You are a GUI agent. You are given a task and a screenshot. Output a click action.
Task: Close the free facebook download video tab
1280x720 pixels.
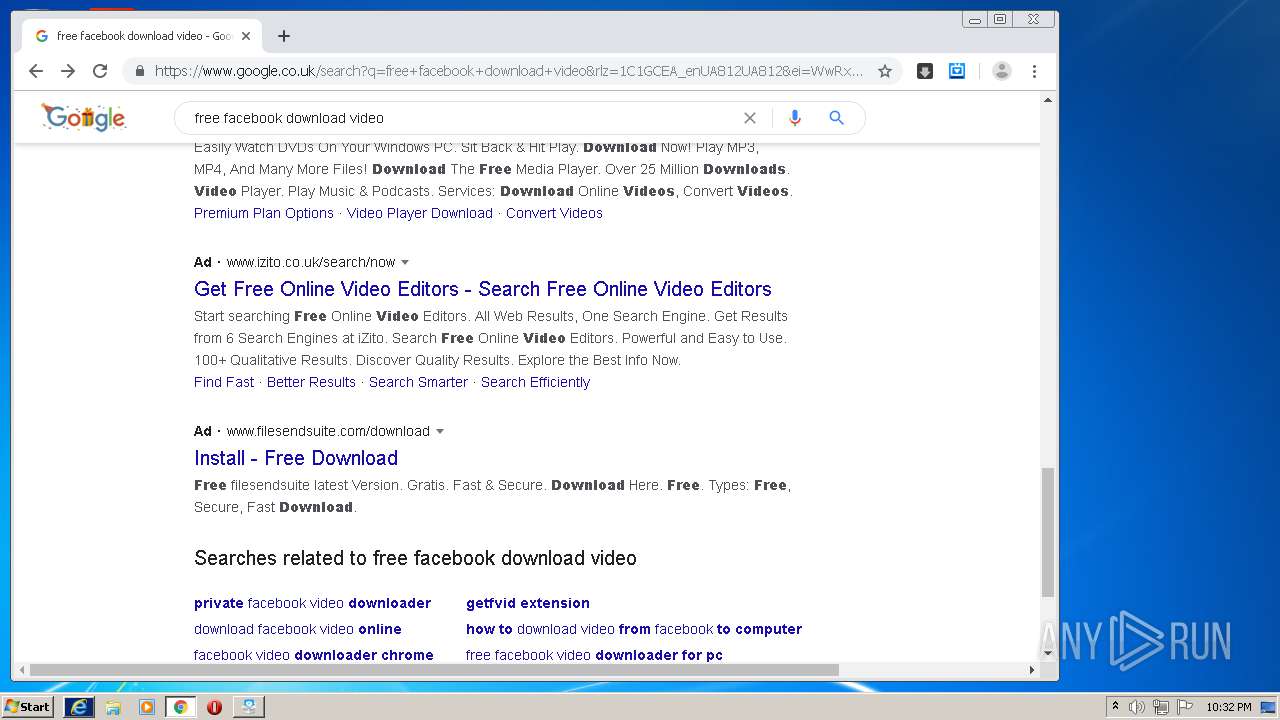[x=246, y=36]
